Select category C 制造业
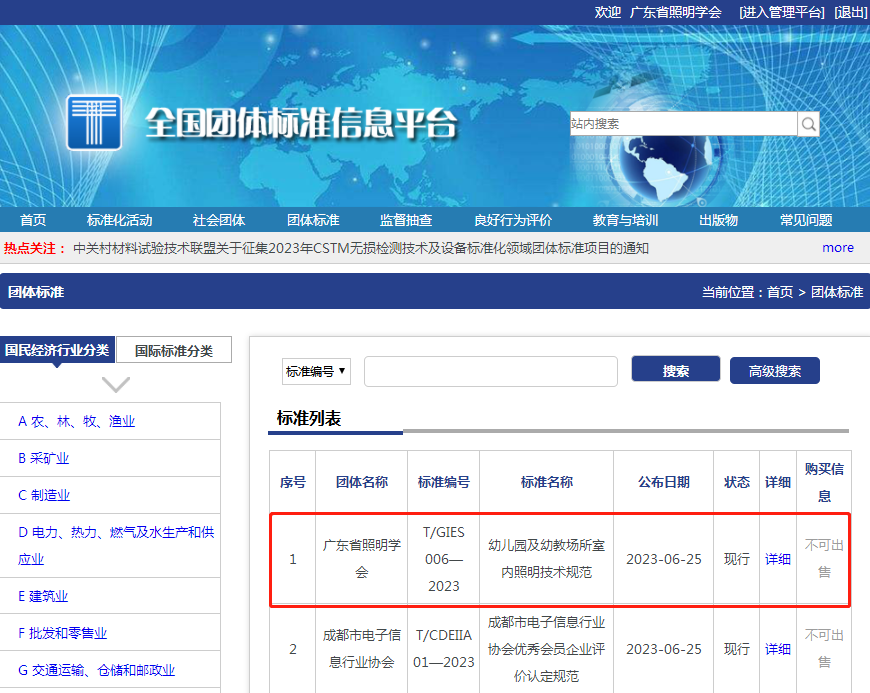This screenshot has width=870, height=693. click(x=44, y=495)
